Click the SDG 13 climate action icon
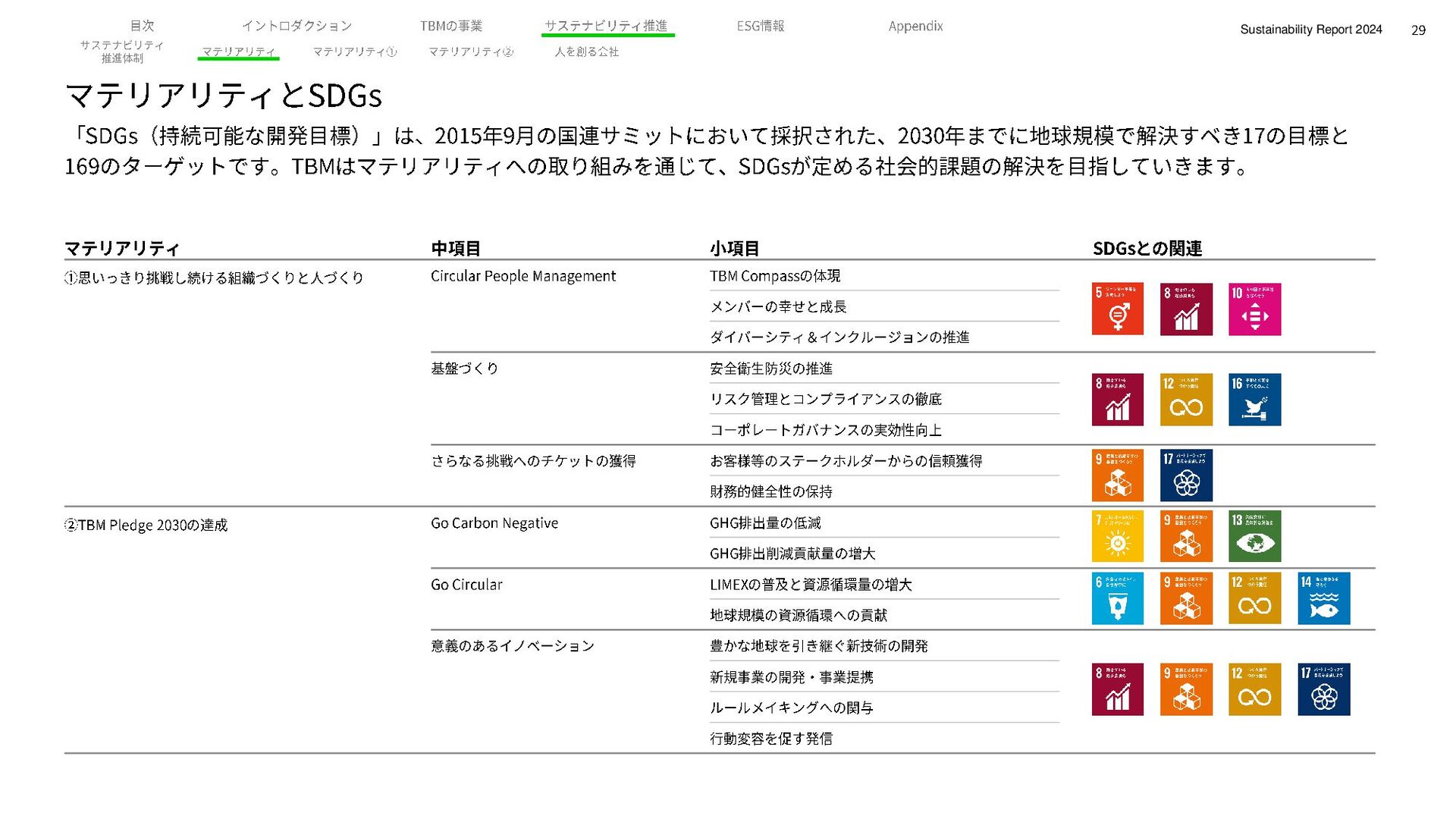 pyautogui.click(x=1254, y=536)
